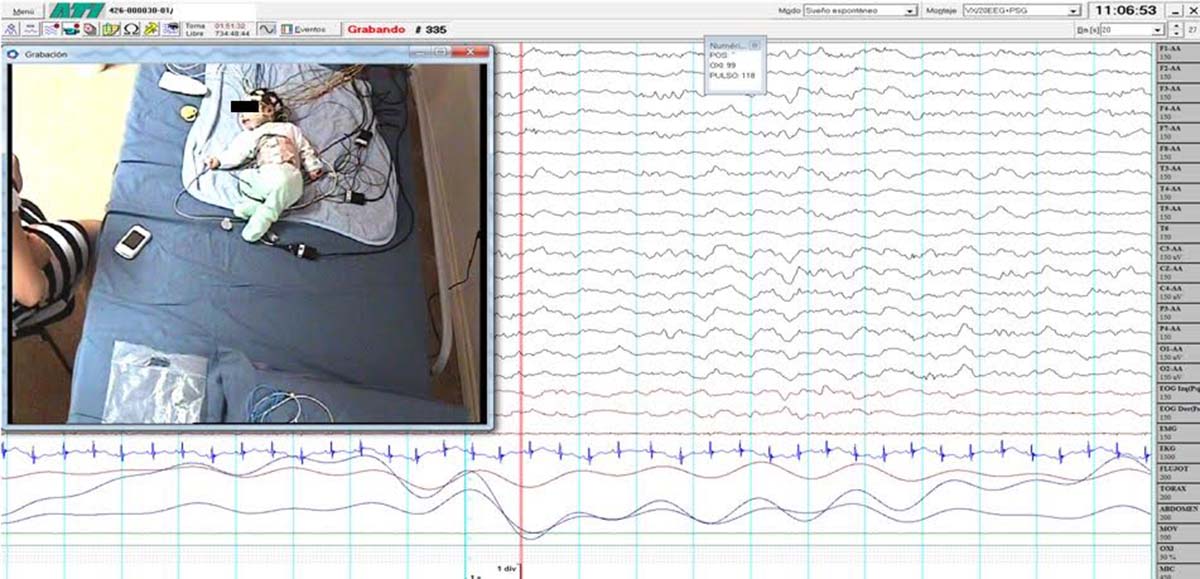Click the Grabando recording status text
The height and width of the screenshot is (579, 1200).
click(376, 29)
